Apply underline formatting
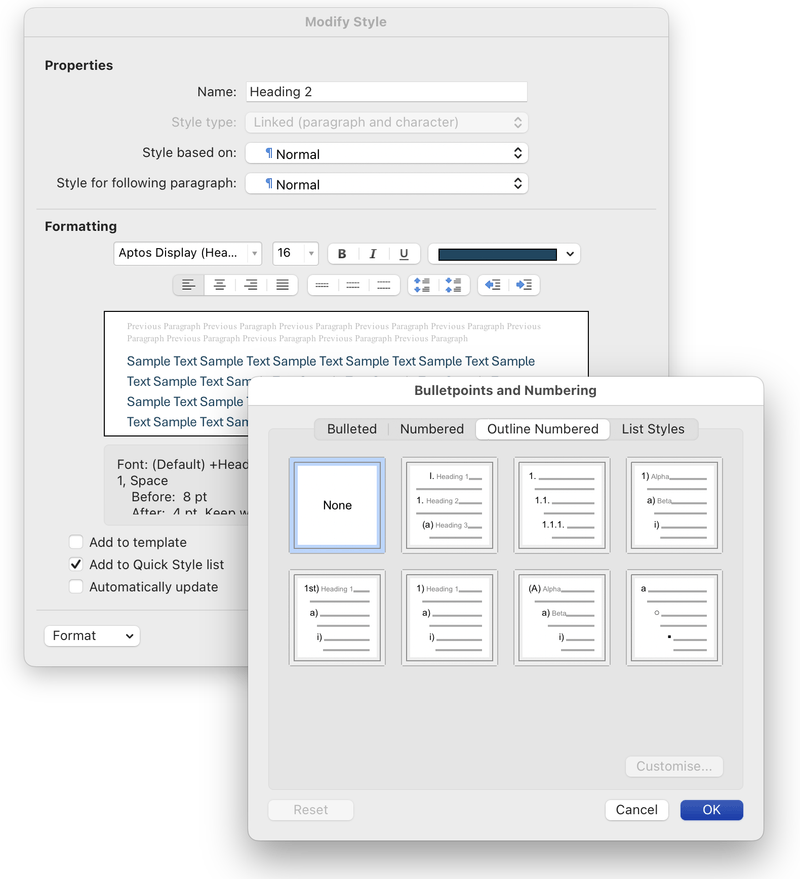 pyautogui.click(x=401, y=253)
